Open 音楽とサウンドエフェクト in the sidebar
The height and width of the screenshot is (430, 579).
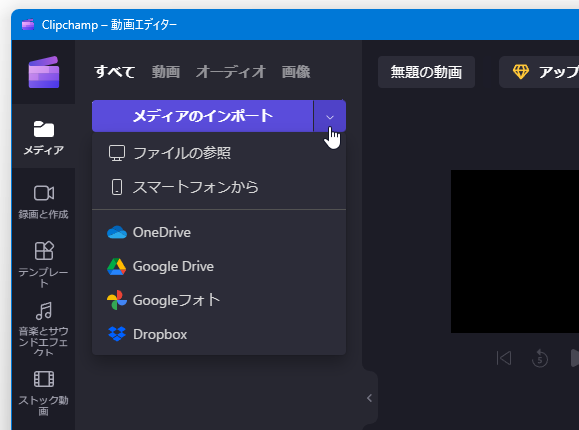point(44,329)
